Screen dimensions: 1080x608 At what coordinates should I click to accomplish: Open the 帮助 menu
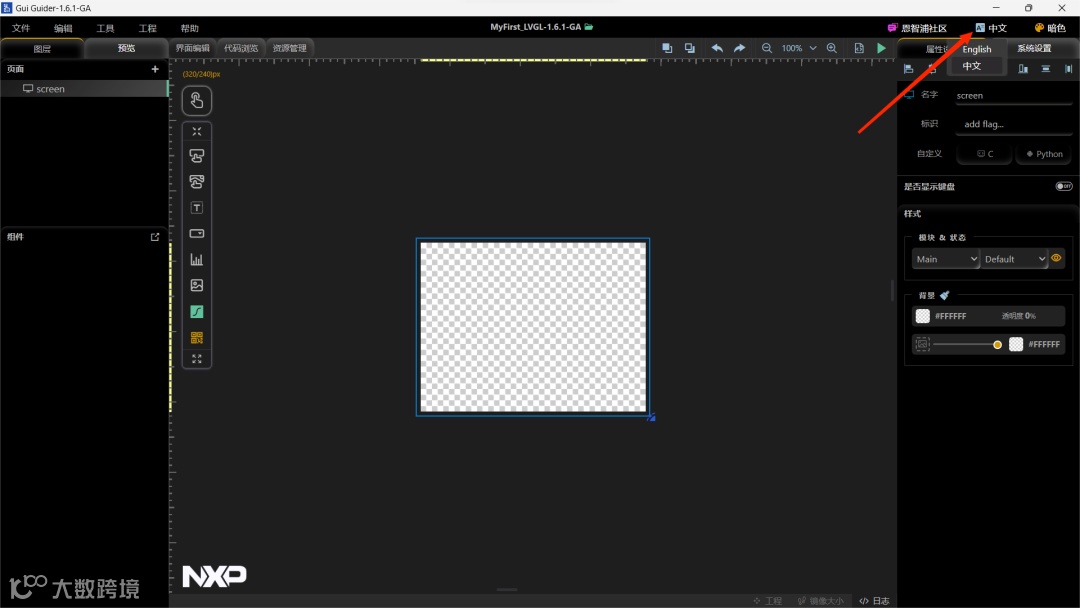coord(189,28)
